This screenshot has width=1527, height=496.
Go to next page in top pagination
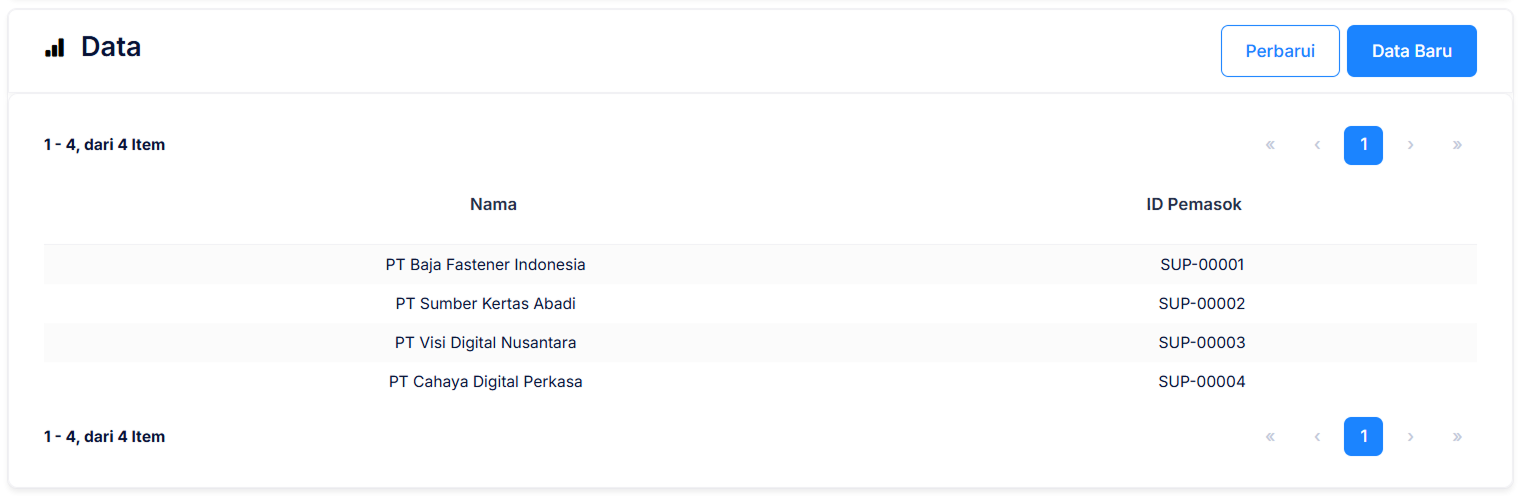pos(1410,145)
